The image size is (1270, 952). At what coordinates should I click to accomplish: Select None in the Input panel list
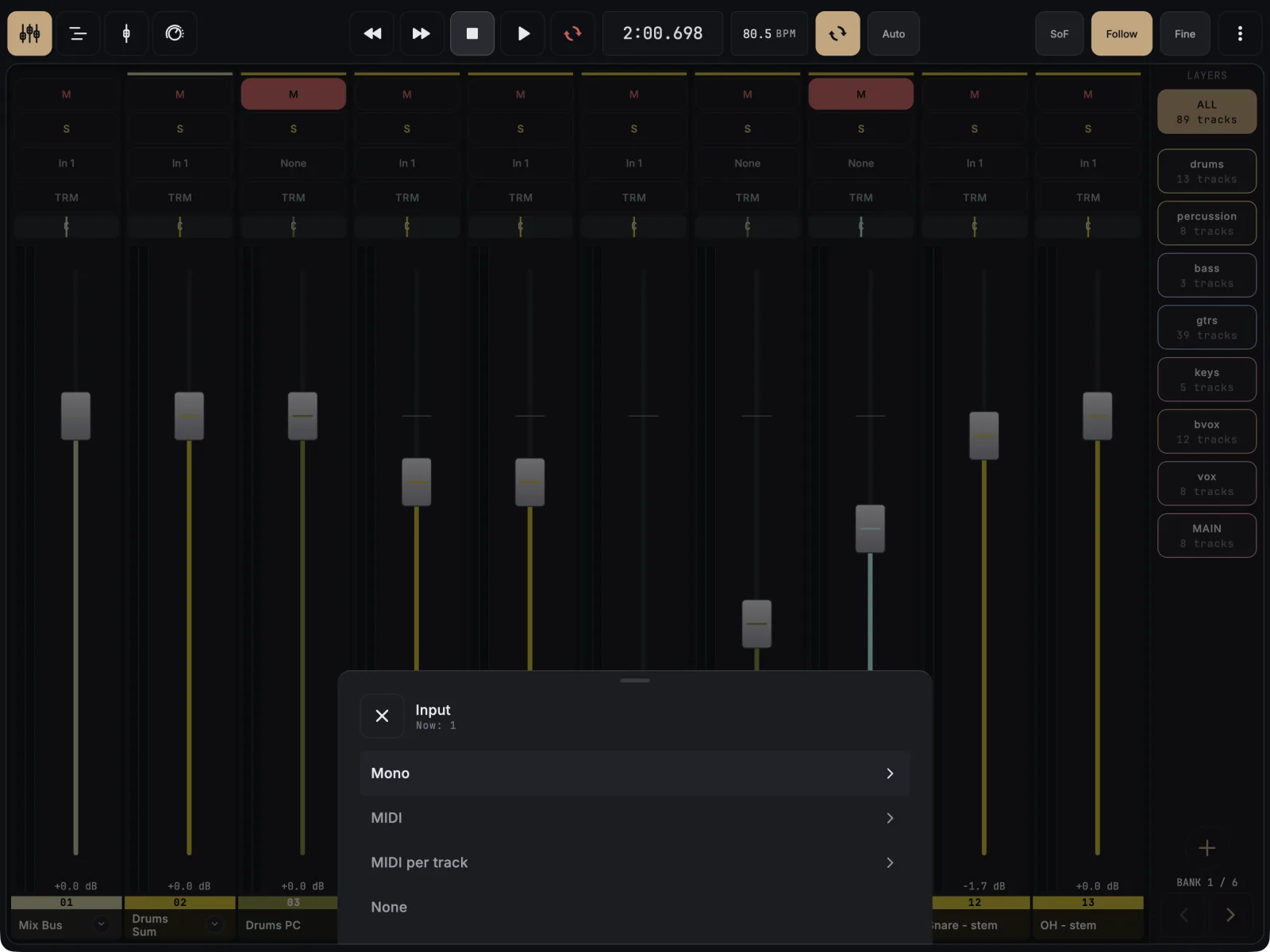coord(635,907)
